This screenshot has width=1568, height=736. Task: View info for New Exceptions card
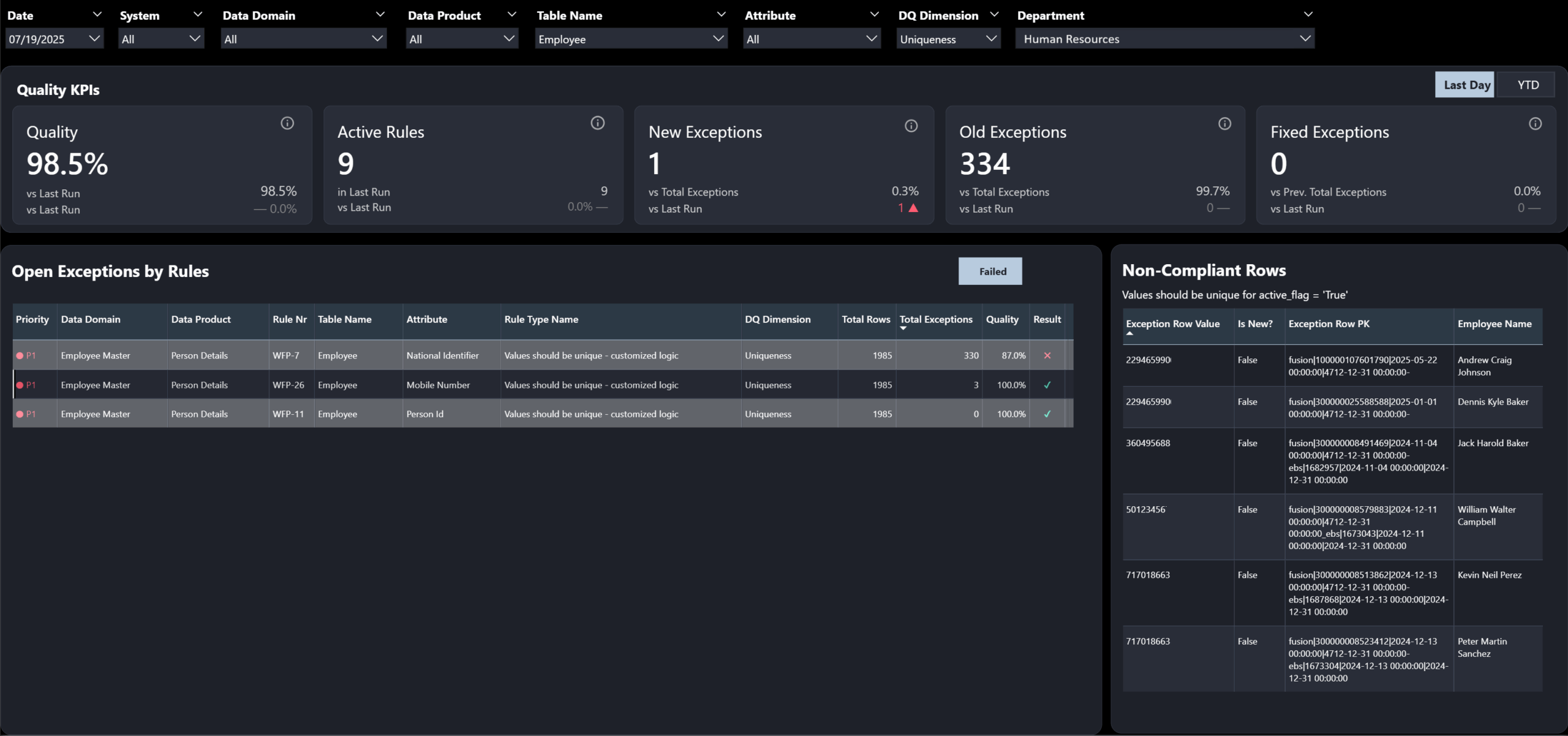pyautogui.click(x=911, y=126)
